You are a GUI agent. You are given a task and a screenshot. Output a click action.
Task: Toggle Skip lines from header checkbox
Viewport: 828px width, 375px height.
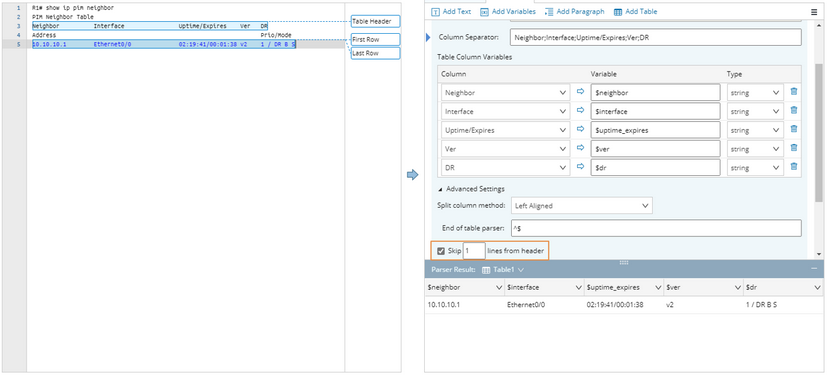[x=441, y=251]
